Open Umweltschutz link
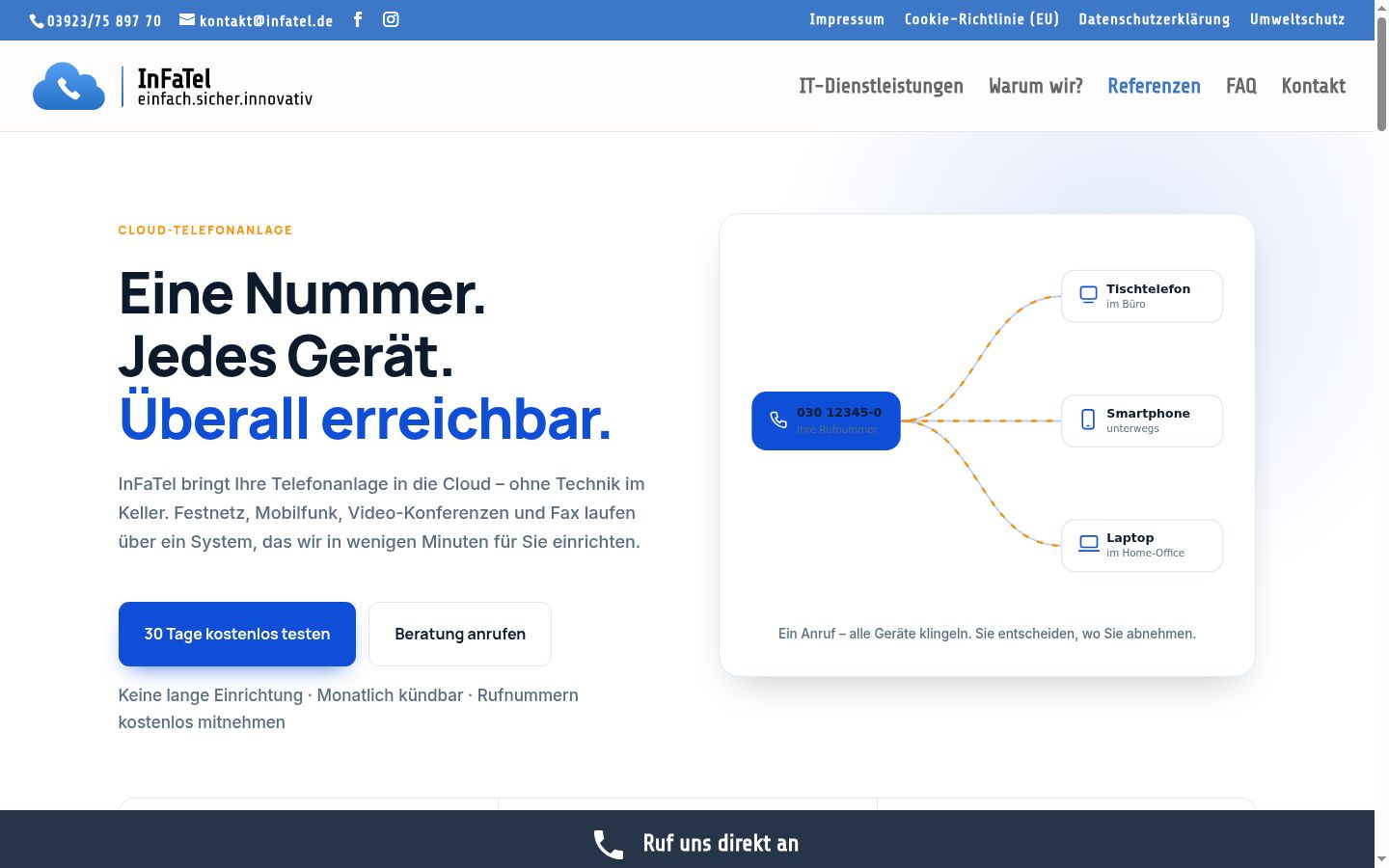The height and width of the screenshot is (868, 1389). click(x=1297, y=19)
